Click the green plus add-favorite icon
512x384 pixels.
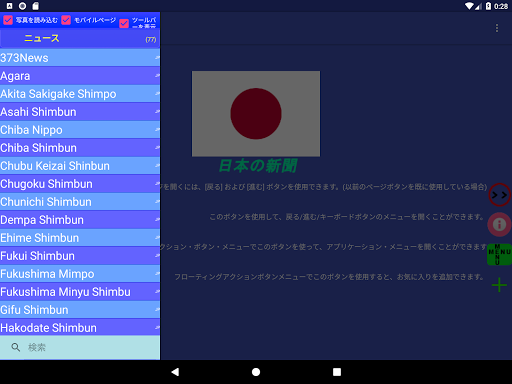pyautogui.click(x=499, y=285)
